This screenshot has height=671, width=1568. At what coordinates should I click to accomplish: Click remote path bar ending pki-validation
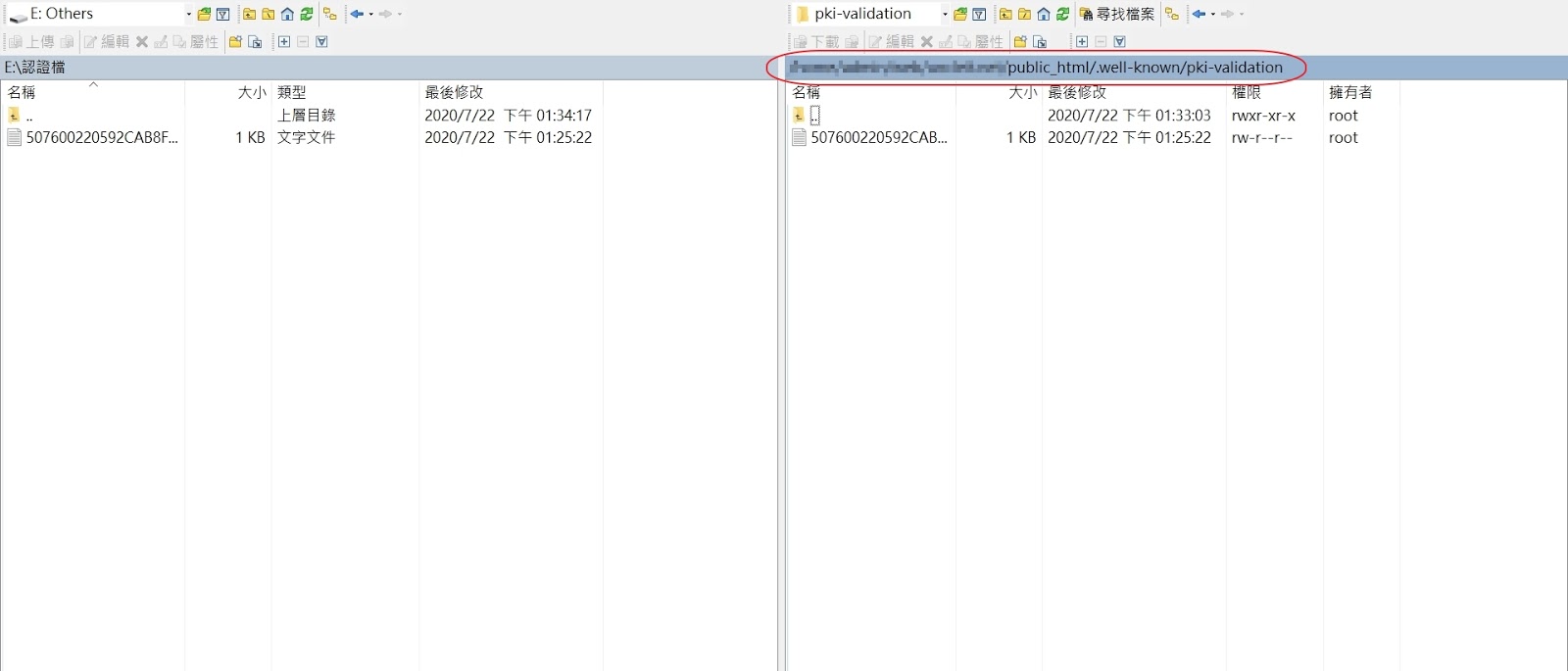coord(1177,67)
